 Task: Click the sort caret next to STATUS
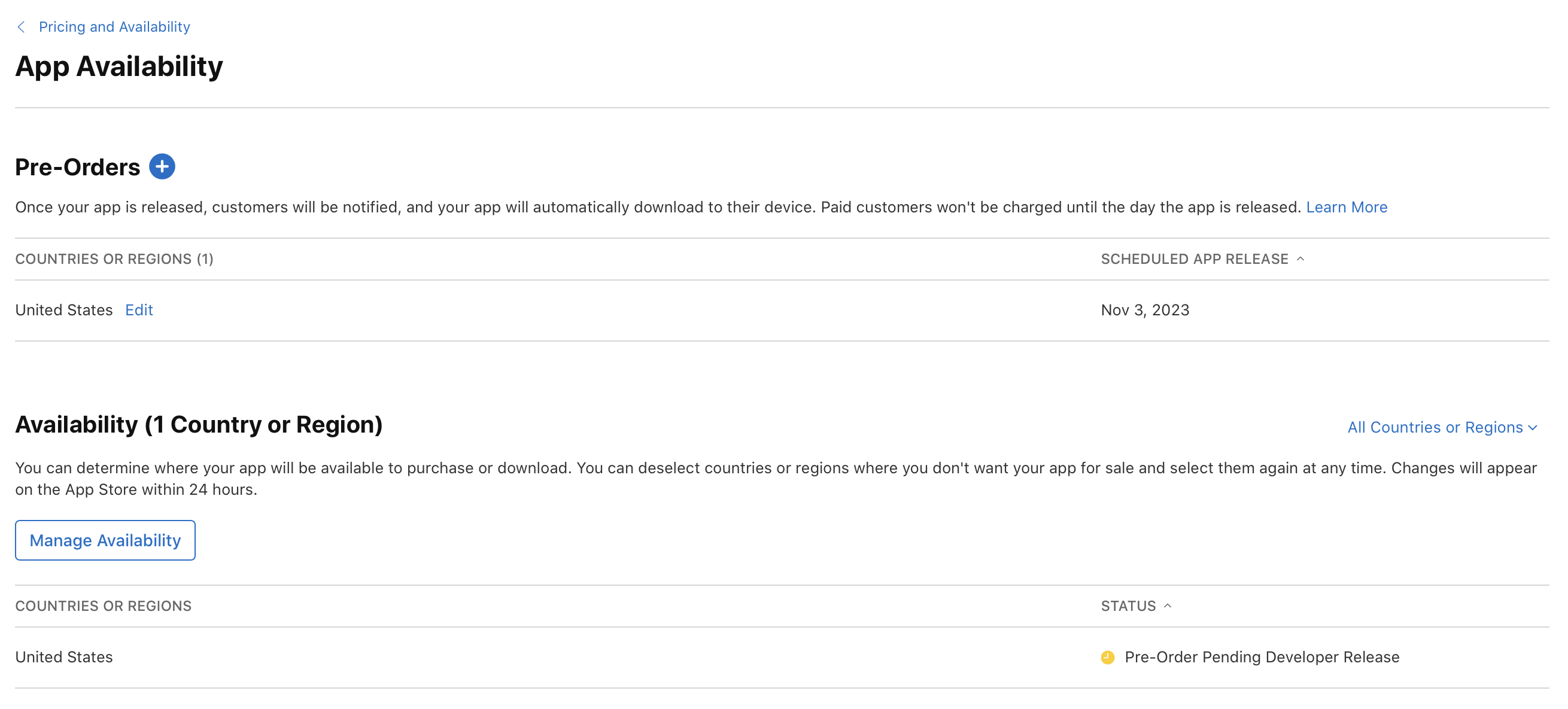[x=1169, y=605]
